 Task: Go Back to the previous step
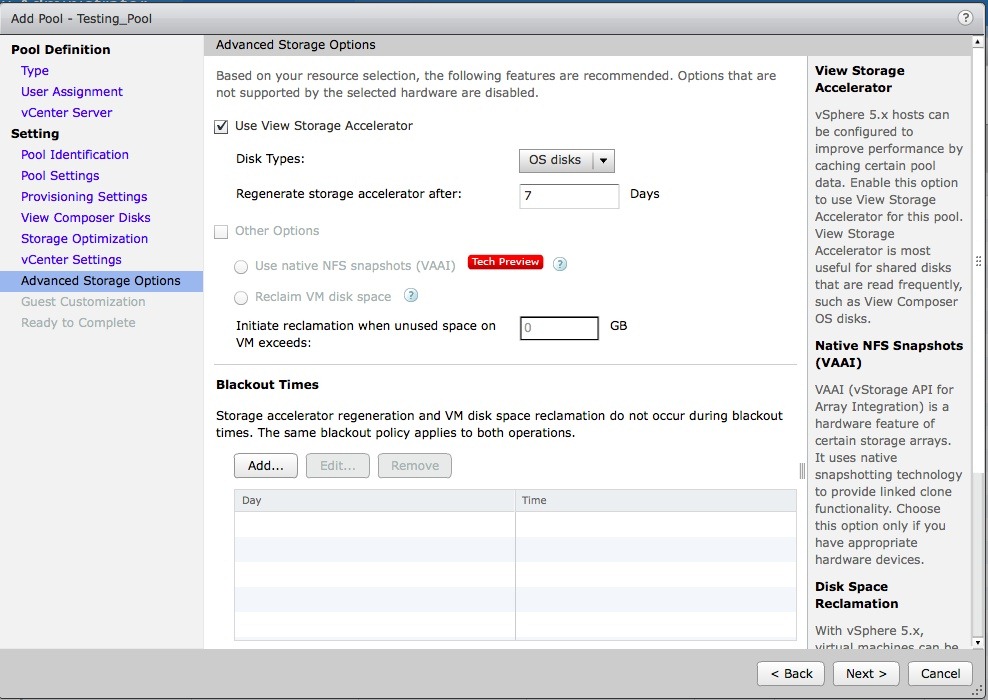click(790, 673)
